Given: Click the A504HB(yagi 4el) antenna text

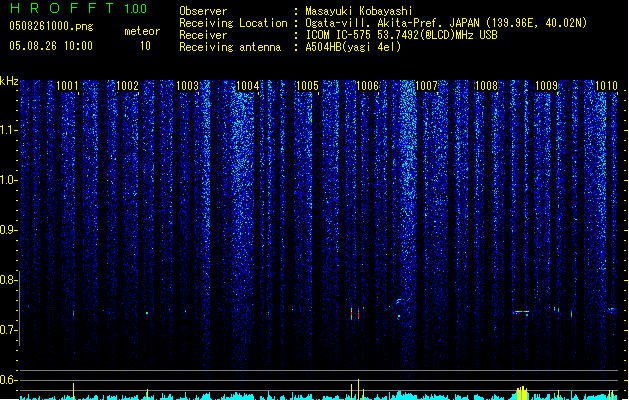Looking at the screenshot, I should (x=353, y=47).
